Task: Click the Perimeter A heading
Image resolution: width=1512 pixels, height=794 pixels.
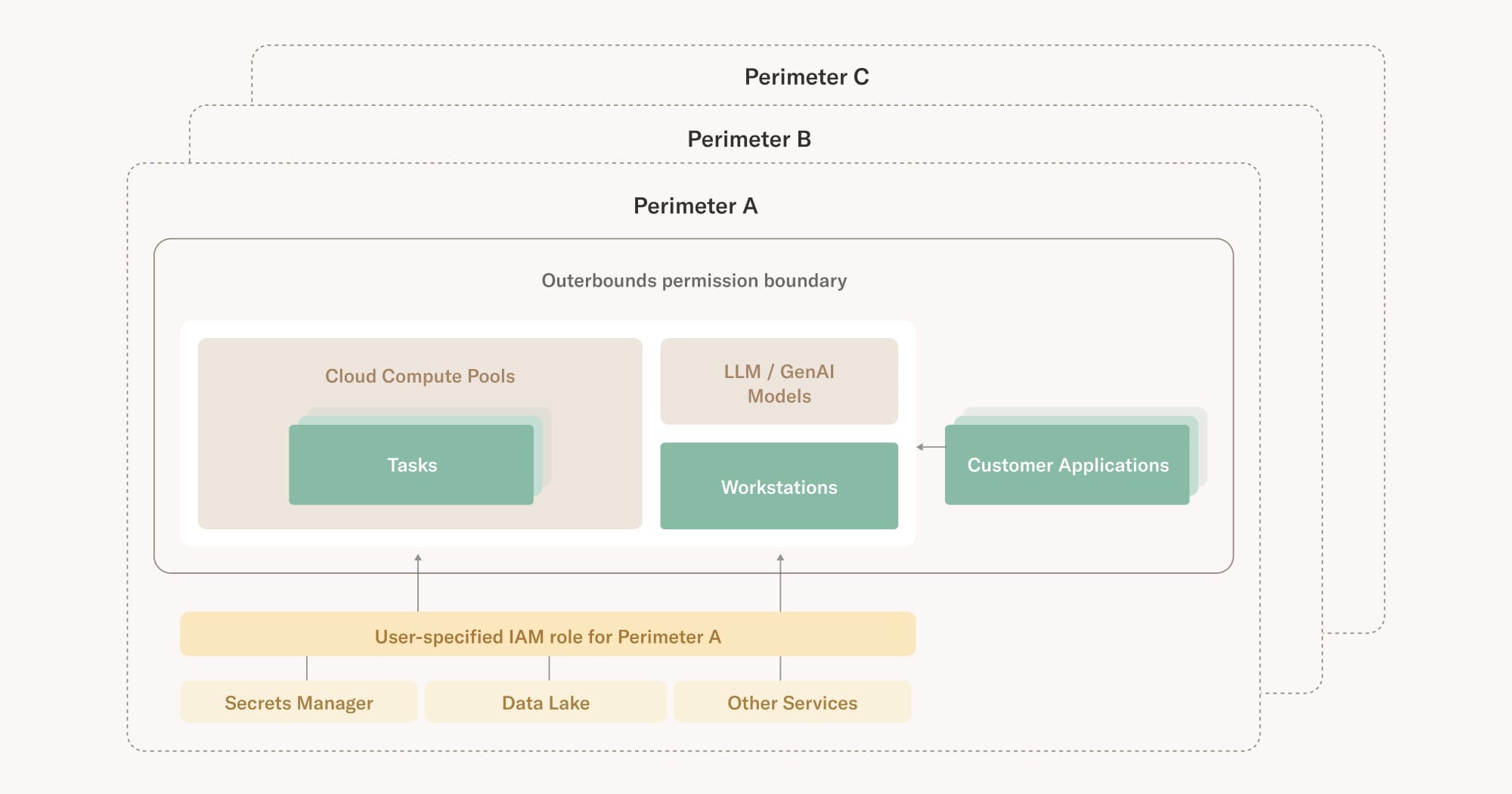Action: tap(695, 206)
